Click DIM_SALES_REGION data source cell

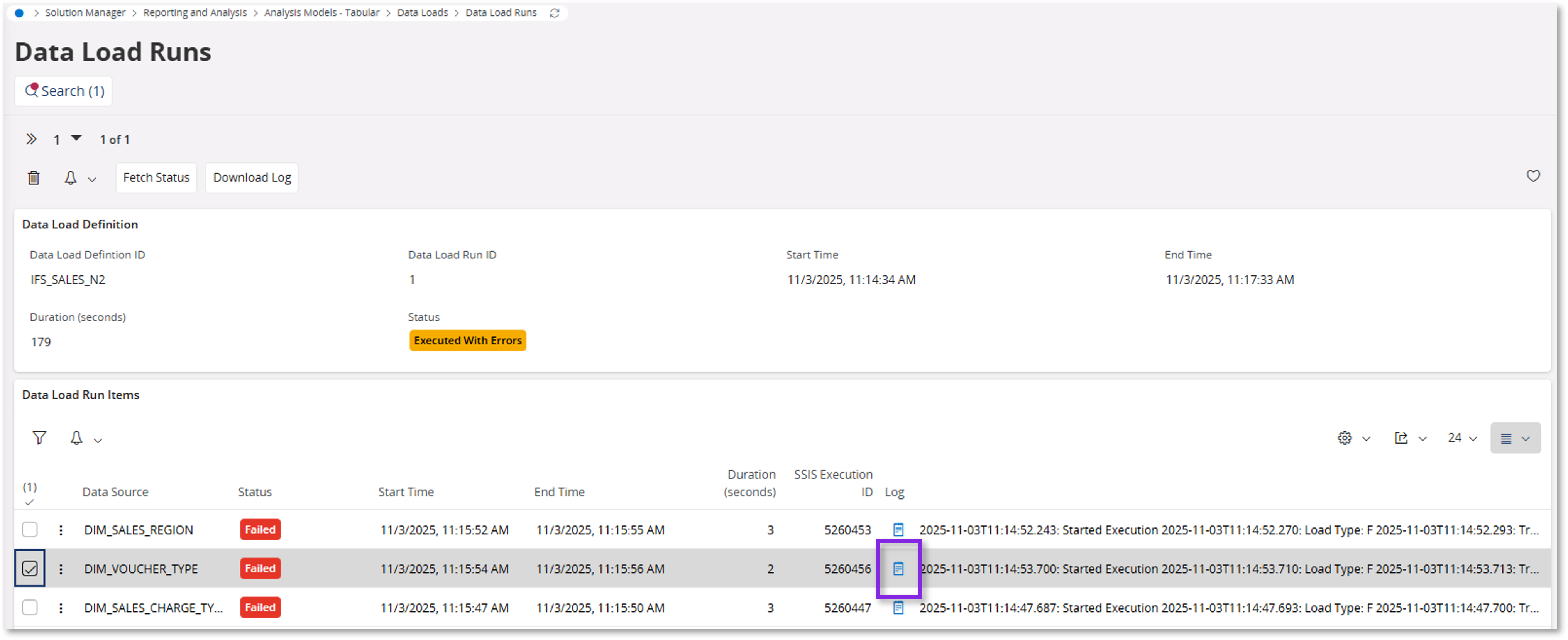tap(138, 530)
